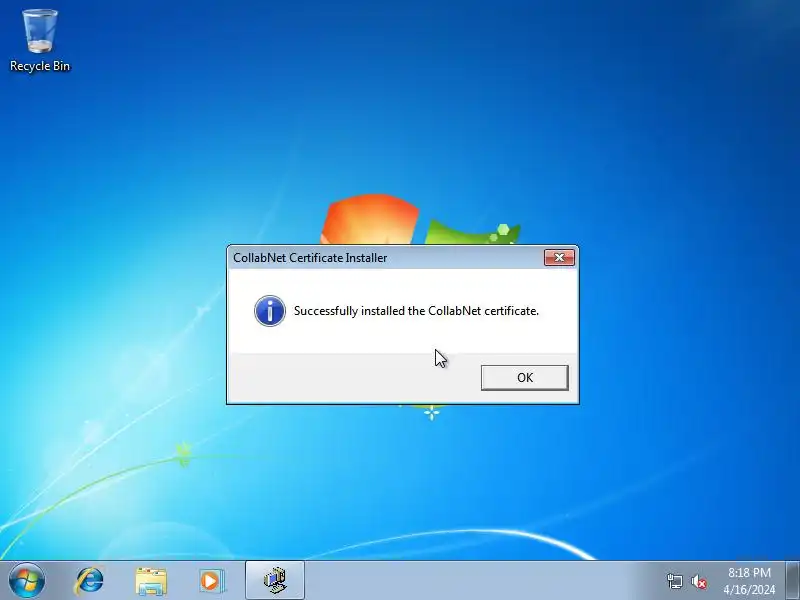Screen dimensions: 800x600
Task: Select the "Successfully installed the CollabNet certificate." message
Action: point(416,311)
